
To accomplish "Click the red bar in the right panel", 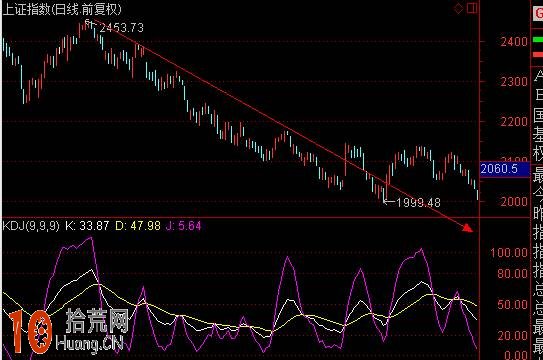I will pyautogui.click(x=538, y=54).
